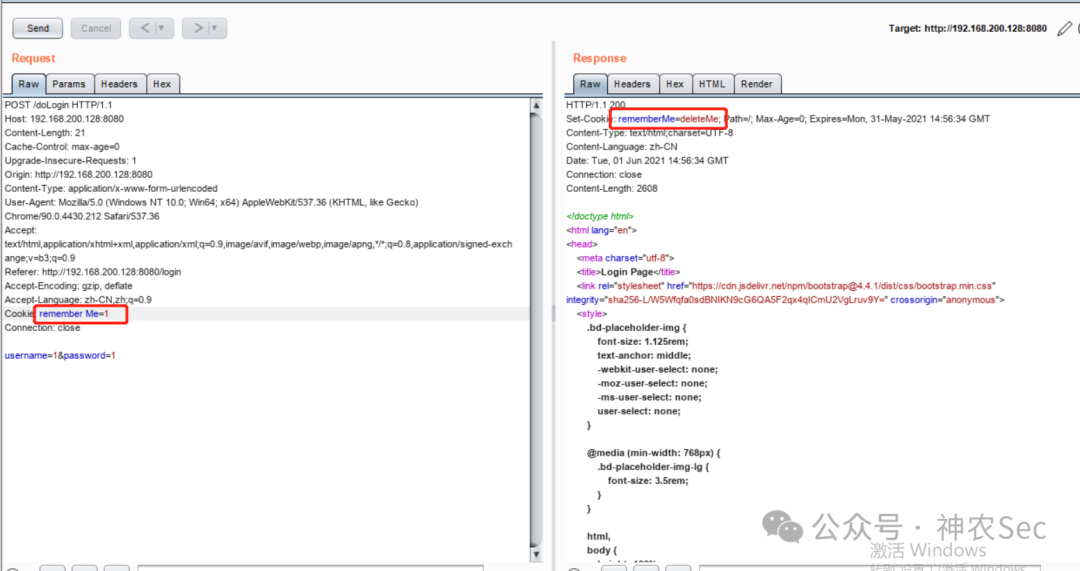The height and width of the screenshot is (571, 1080).
Task: Click the 'Upgrade-Insecure-Requests: 1' line
Action: (70, 160)
